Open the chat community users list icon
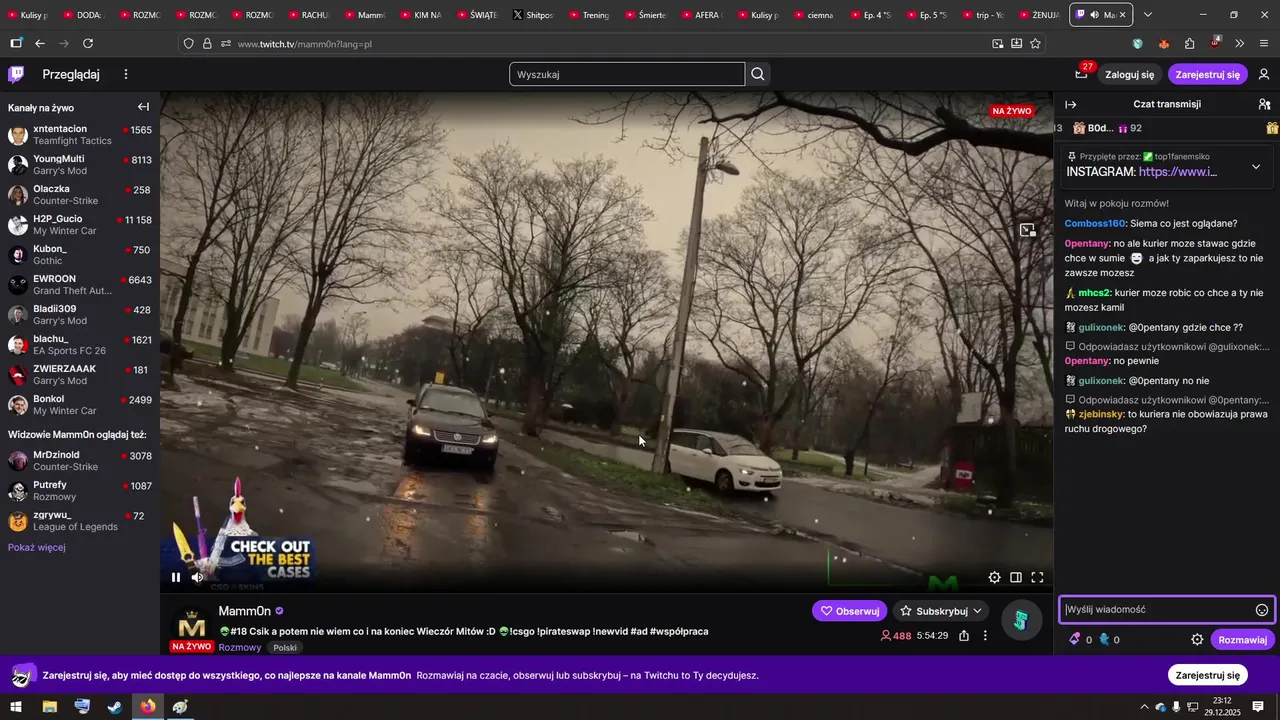 [1264, 104]
